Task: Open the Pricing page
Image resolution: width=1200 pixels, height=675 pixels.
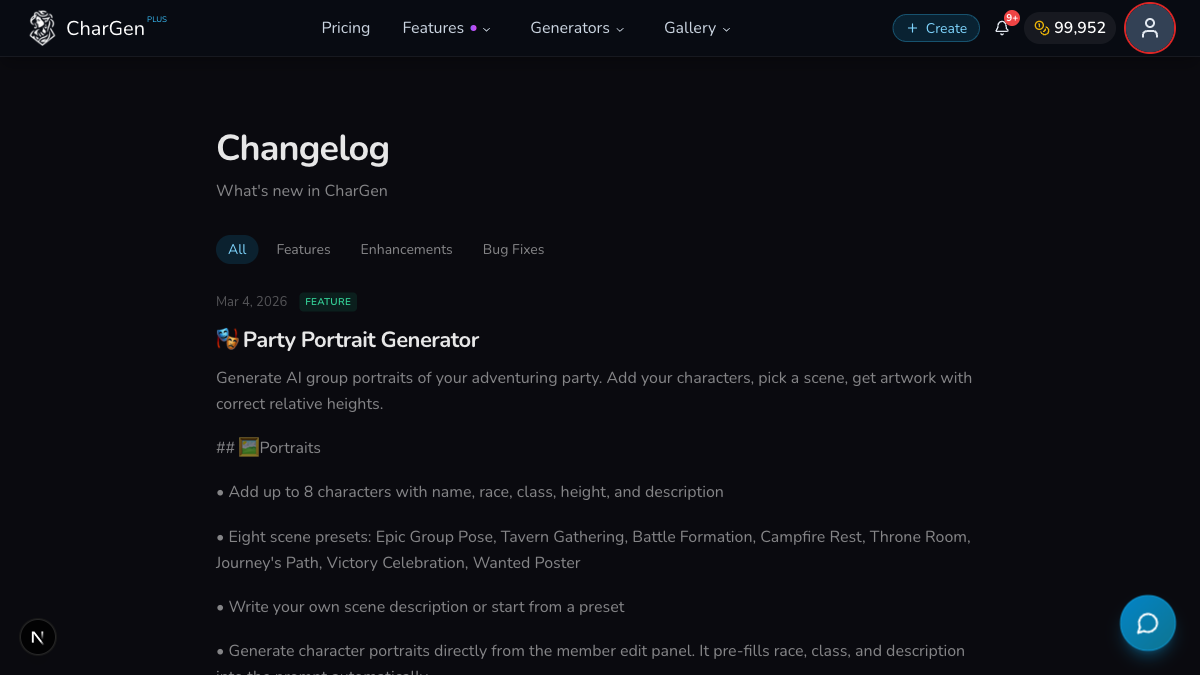Action: point(345,28)
